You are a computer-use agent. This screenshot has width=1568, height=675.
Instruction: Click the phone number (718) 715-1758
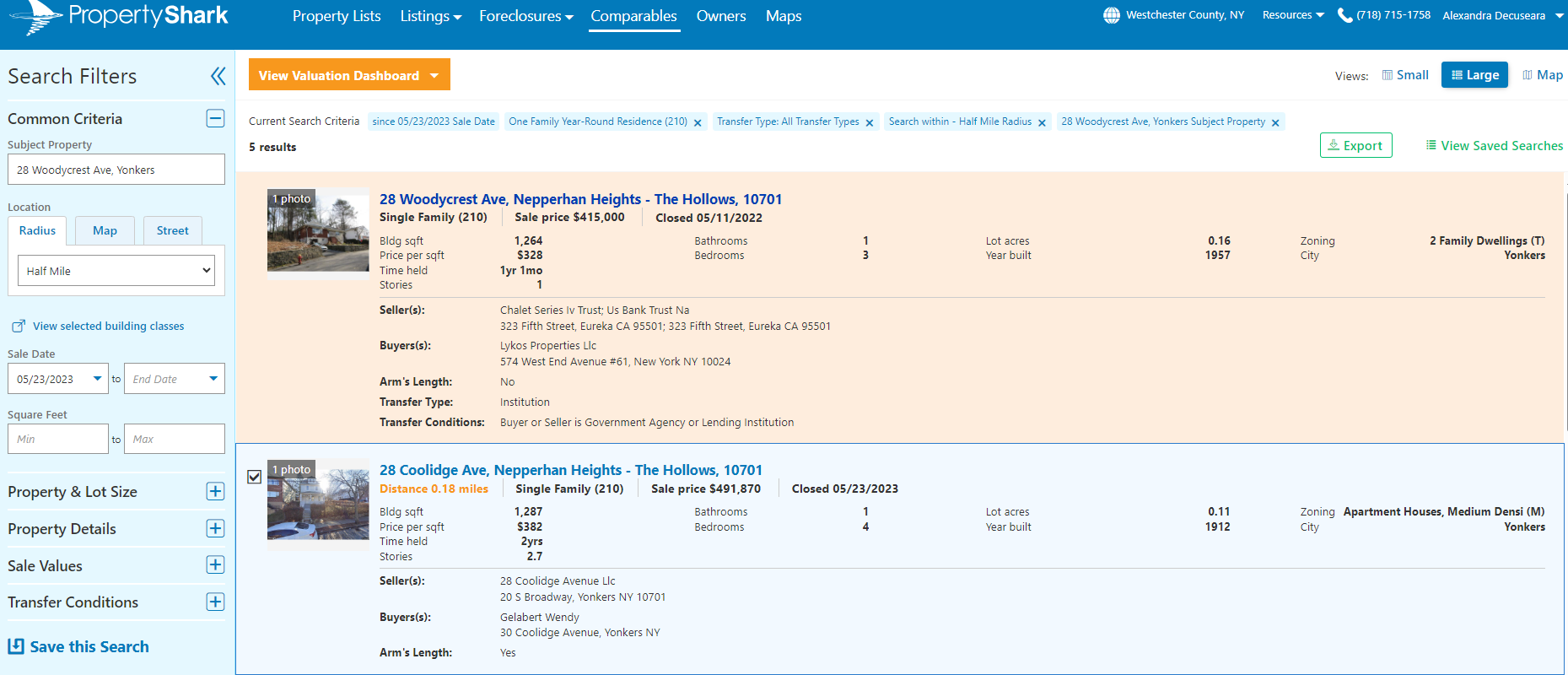tap(1393, 15)
